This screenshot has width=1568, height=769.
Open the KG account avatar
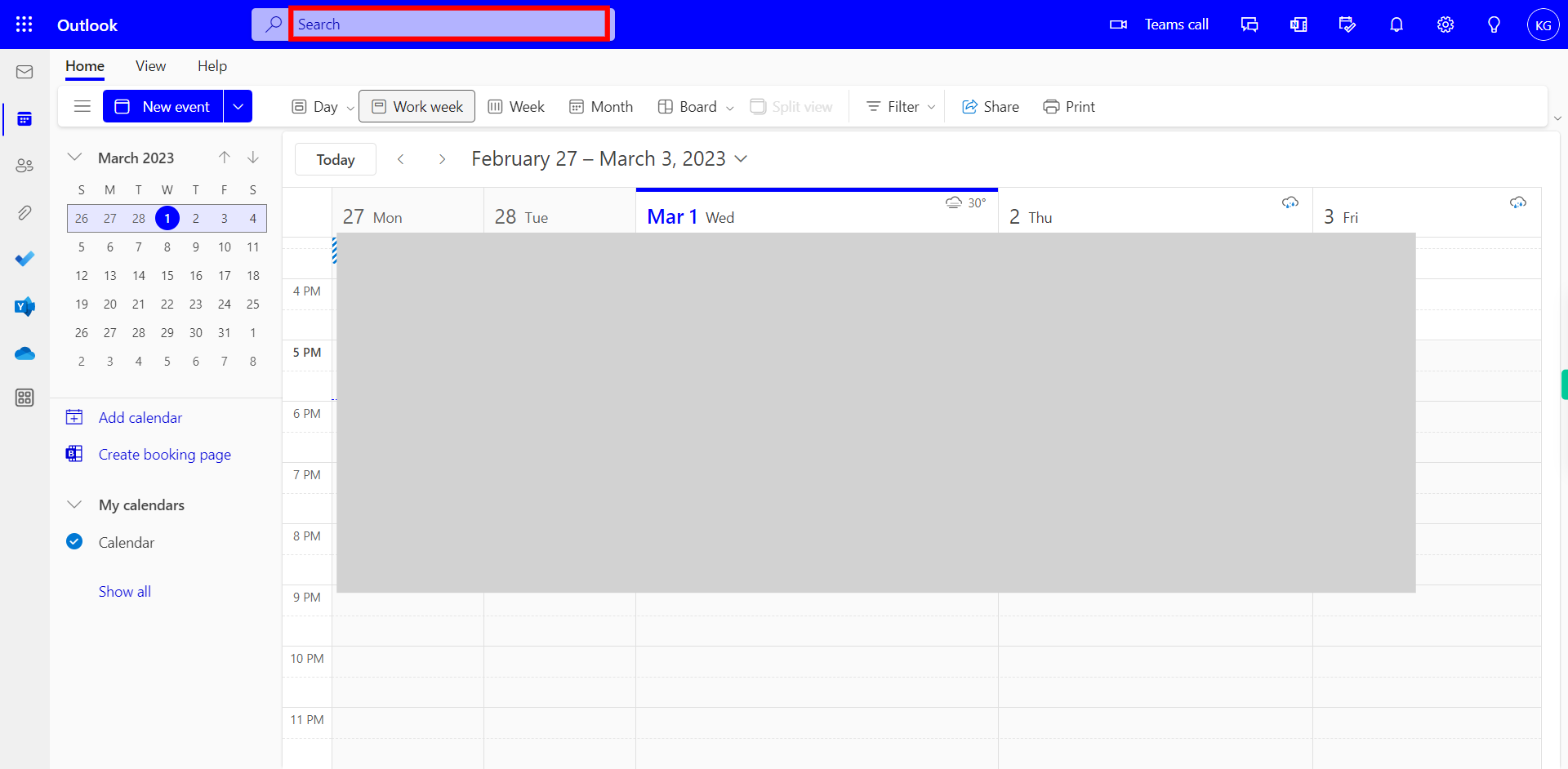(x=1543, y=24)
